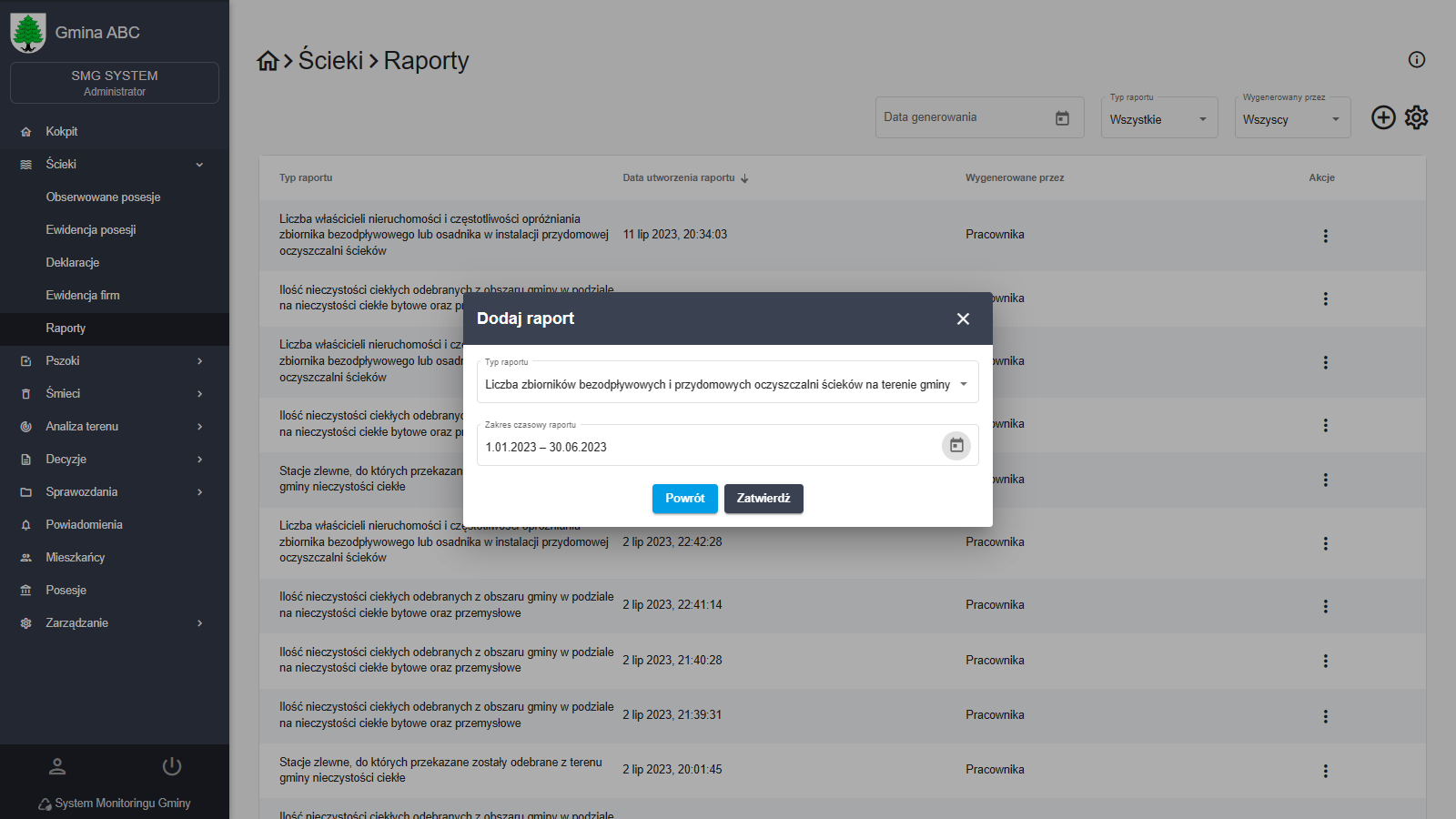Image resolution: width=1456 pixels, height=819 pixels.
Task: Go to Kokpit in sidebar
Action: [x=62, y=132]
